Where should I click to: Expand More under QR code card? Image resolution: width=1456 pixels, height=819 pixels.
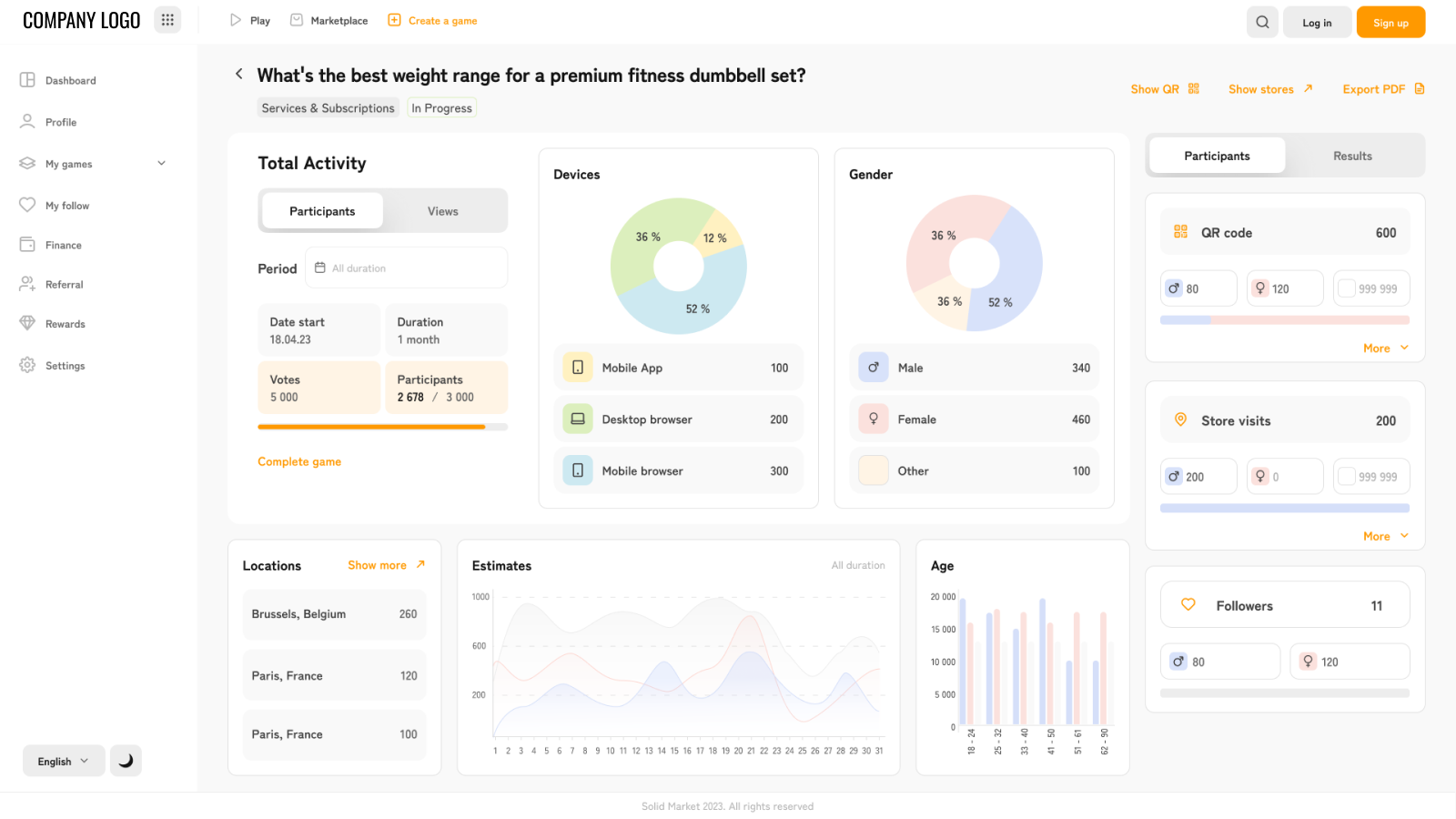point(1385,349)
